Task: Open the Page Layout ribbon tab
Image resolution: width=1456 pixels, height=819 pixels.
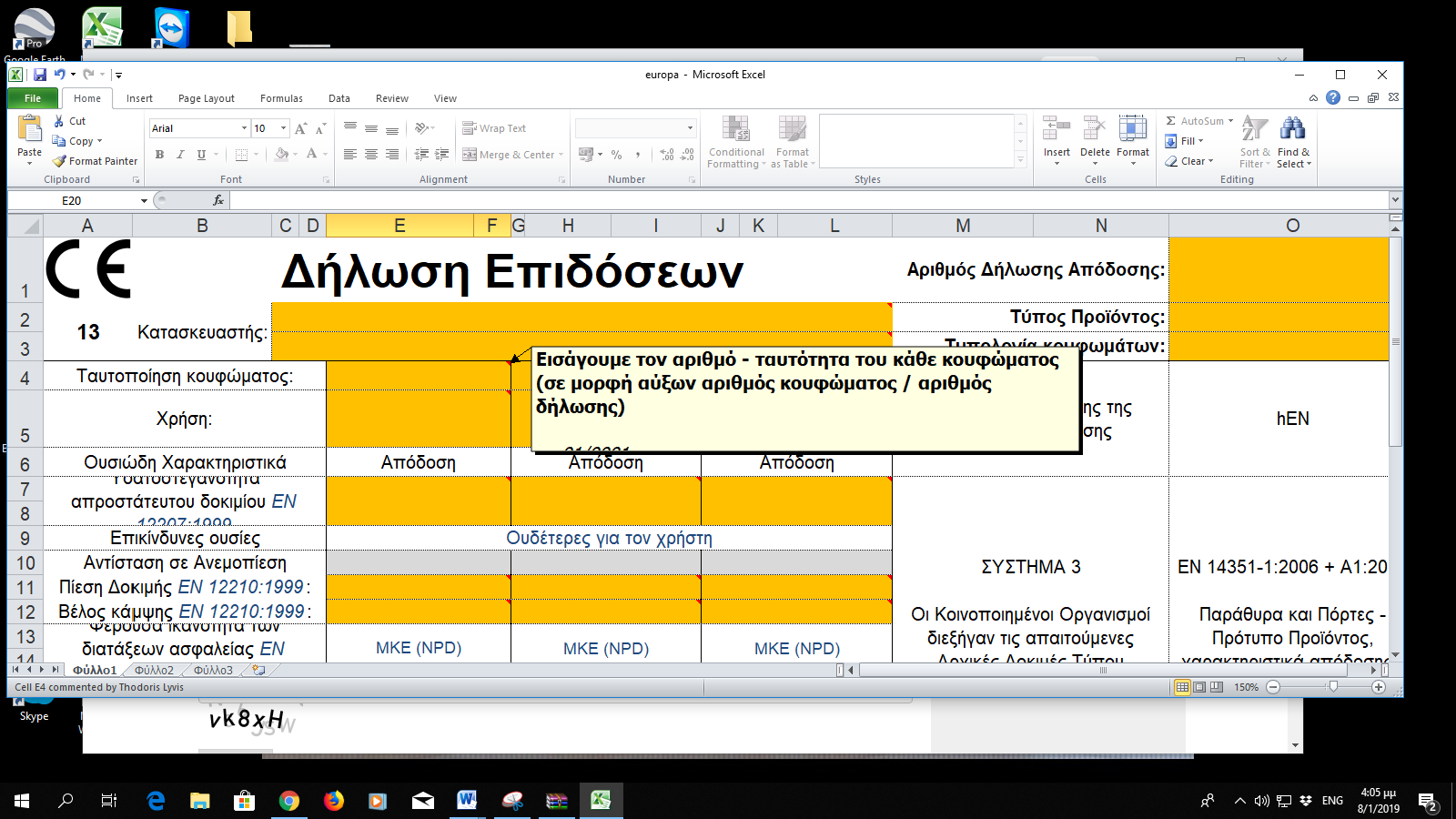Action: (206, 98)
